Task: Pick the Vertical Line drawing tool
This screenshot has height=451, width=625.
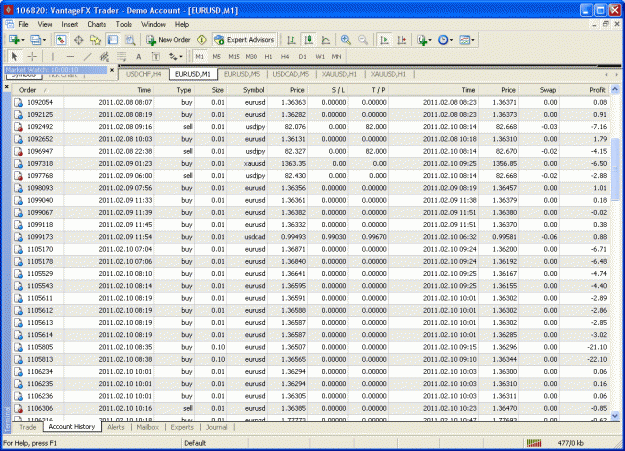Action: click(53, 57)
